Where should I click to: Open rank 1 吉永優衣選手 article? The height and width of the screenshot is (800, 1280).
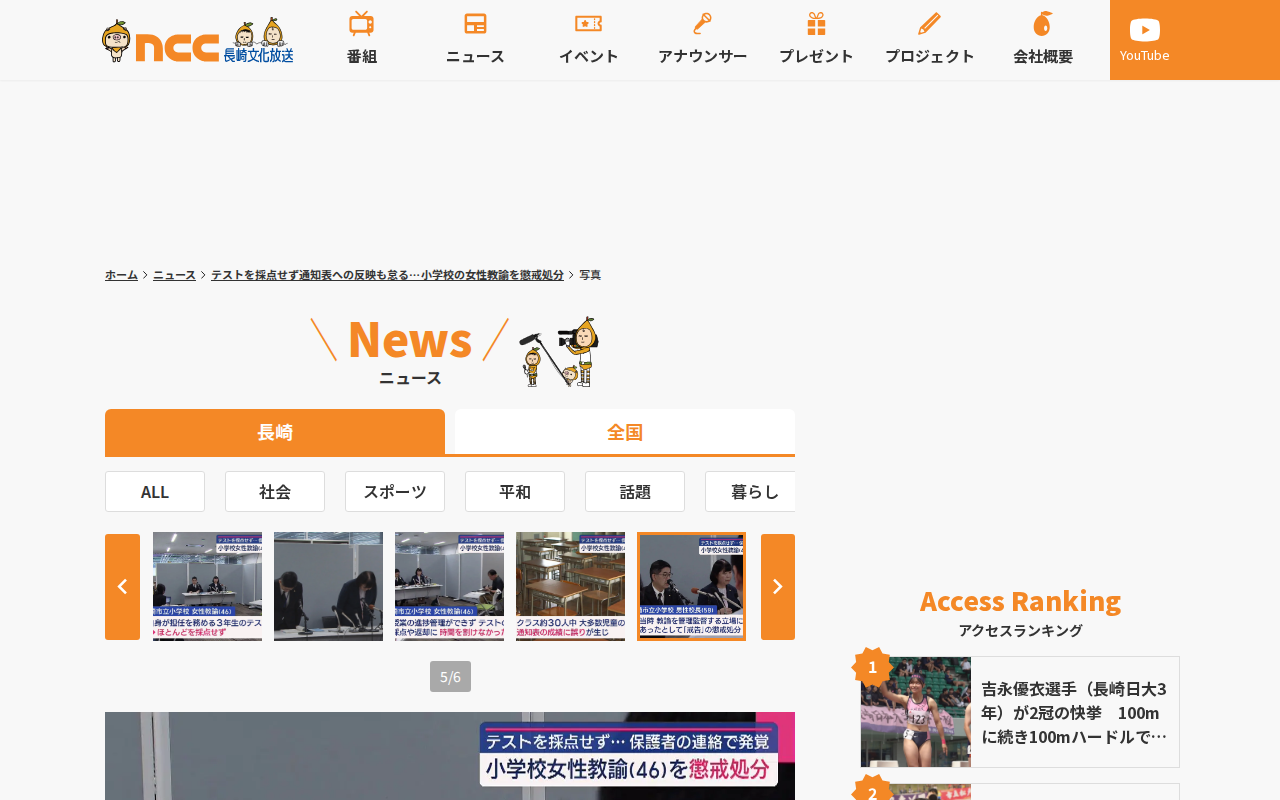1020,712
